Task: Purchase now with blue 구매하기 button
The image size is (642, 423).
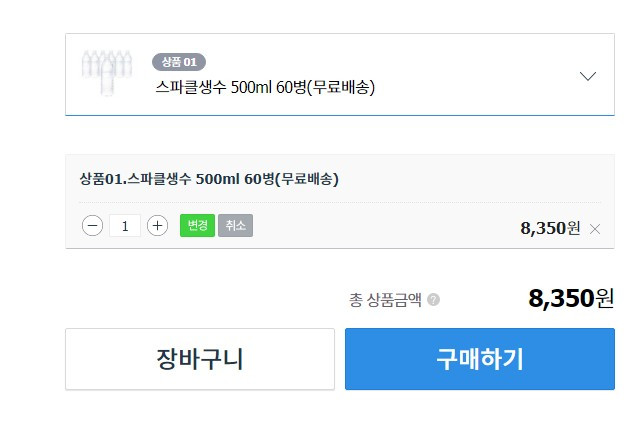Action: click(x=480, y=359)
